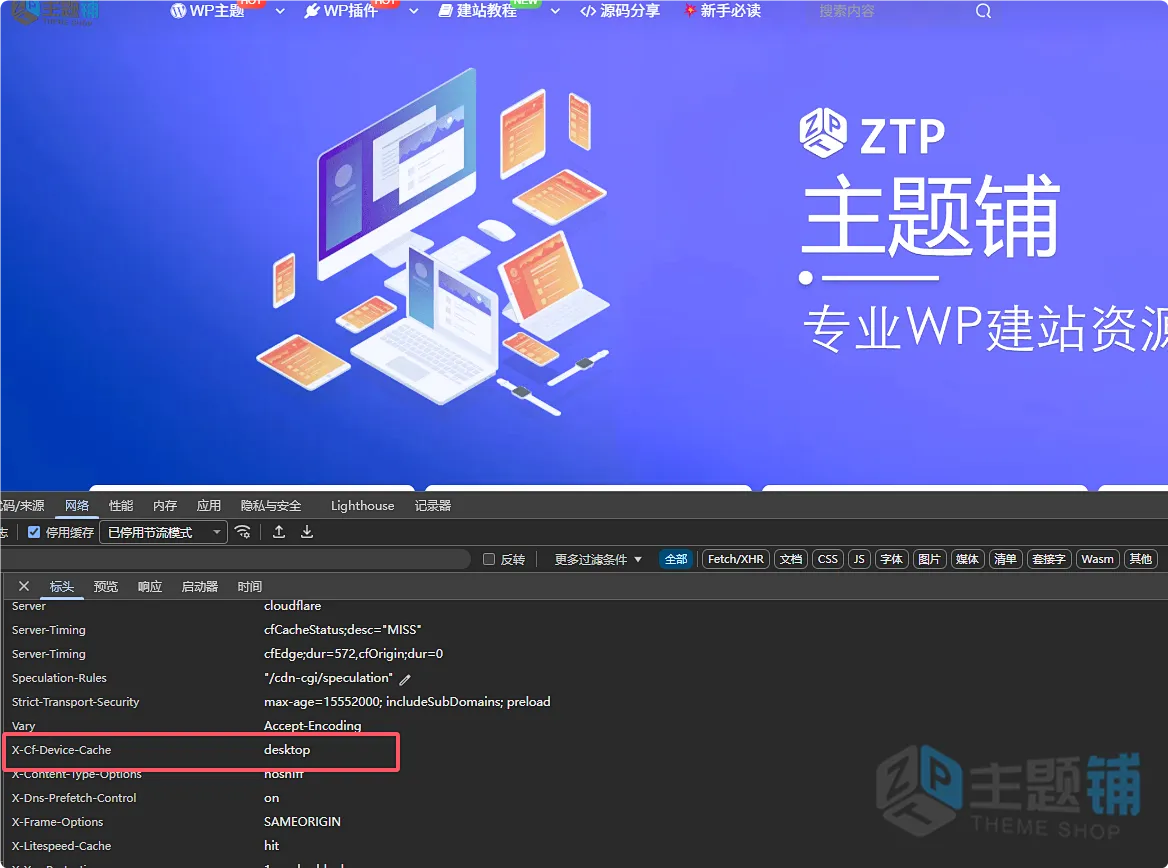This screenshot has width=1168, height=868.
Task: Filter requests by 图片
Action: [929, 559]
